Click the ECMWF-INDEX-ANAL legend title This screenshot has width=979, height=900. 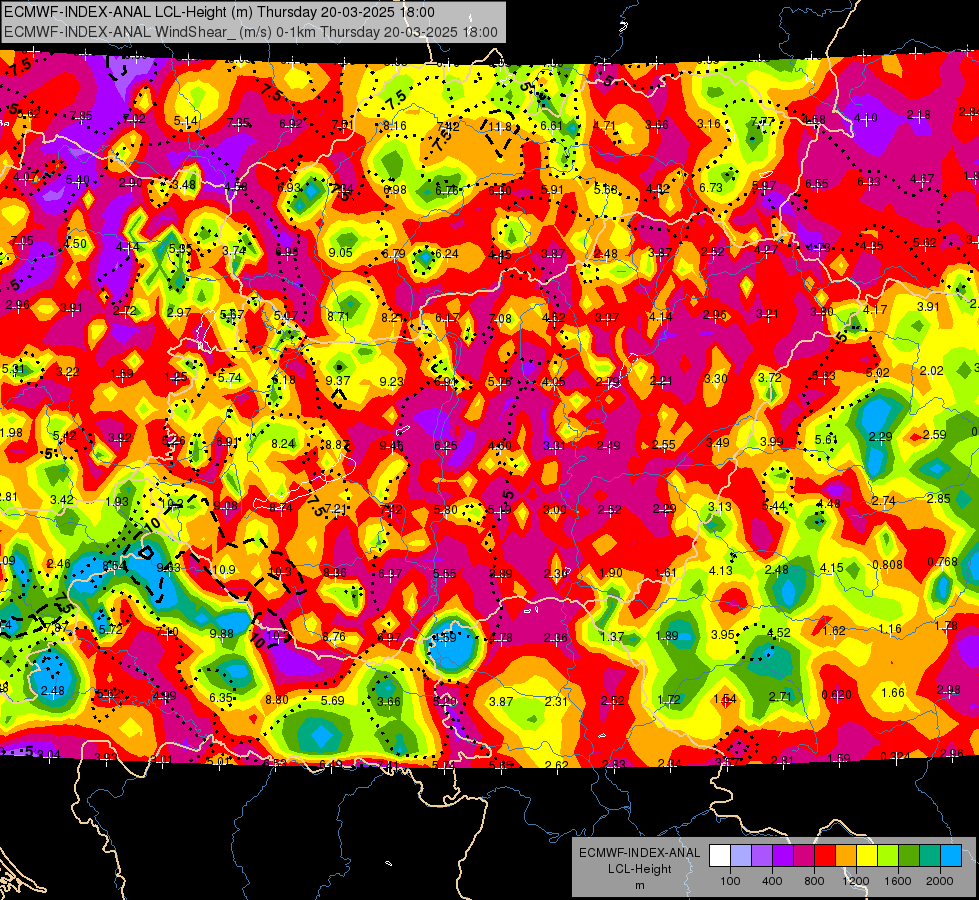pos(640,853)
